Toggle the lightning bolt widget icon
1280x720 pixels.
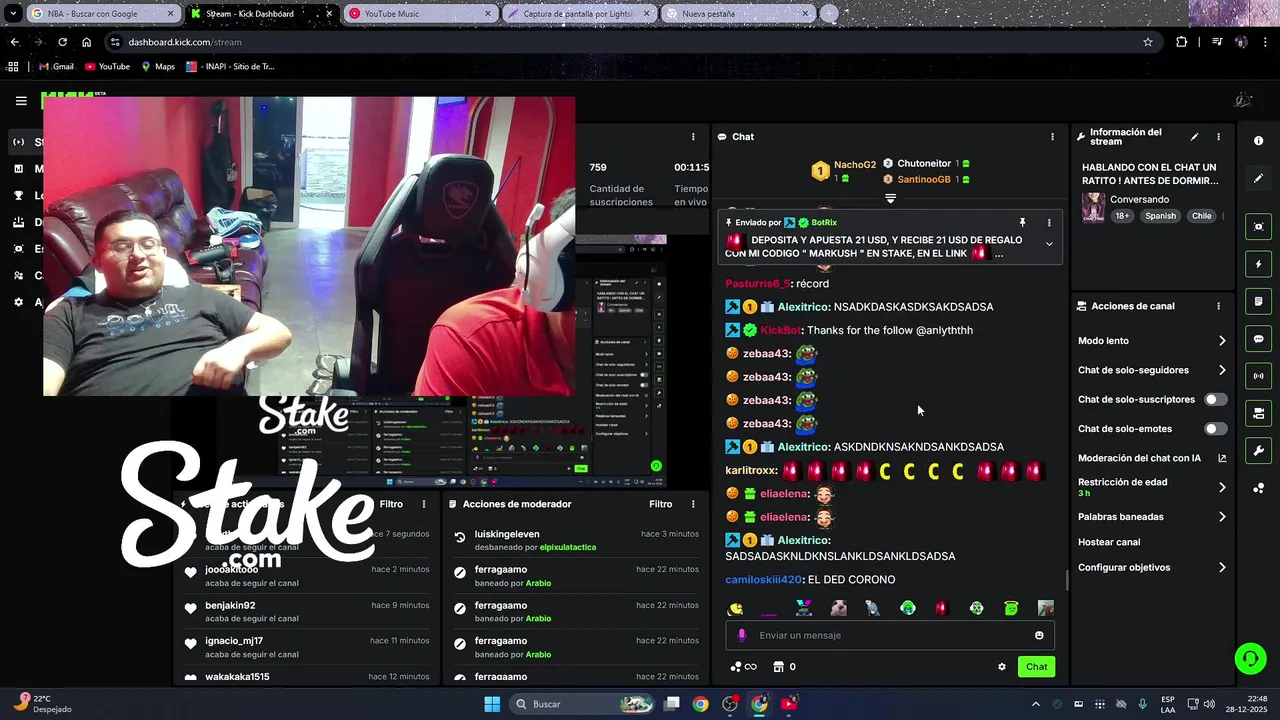click(1258, 264)
